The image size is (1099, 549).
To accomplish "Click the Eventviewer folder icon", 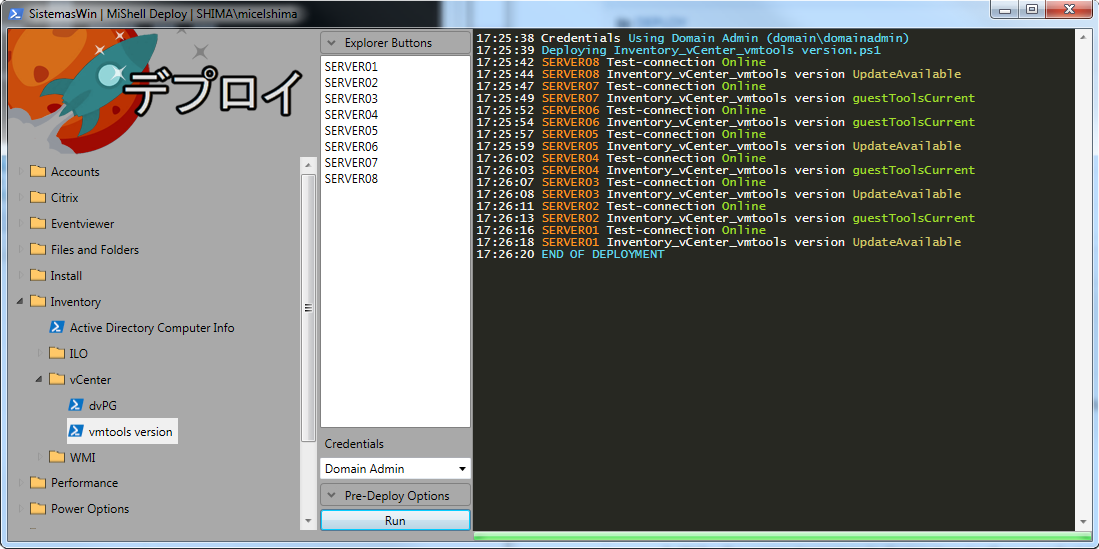I will (x=38, y=224).
